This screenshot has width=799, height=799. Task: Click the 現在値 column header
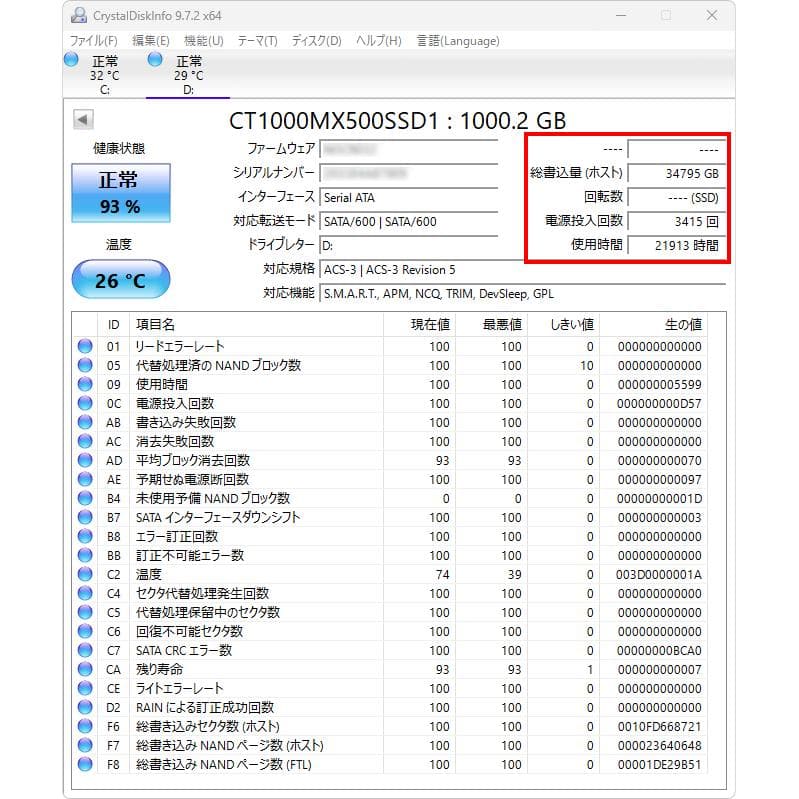(419, 325)
